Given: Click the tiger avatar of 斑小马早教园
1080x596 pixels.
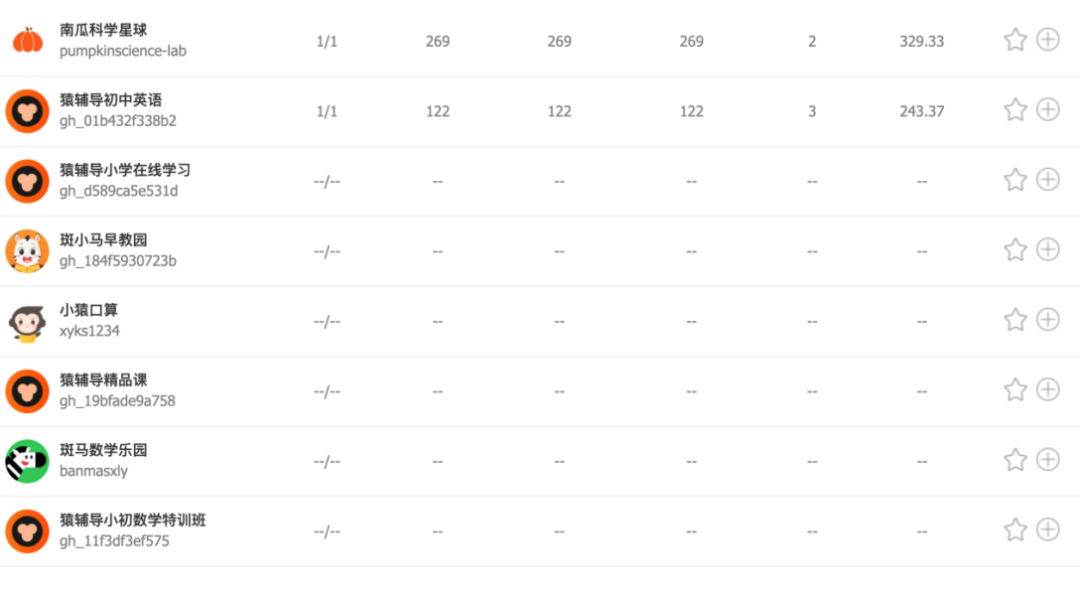Looking at the screenshot, I should click(x=27, y=251).
